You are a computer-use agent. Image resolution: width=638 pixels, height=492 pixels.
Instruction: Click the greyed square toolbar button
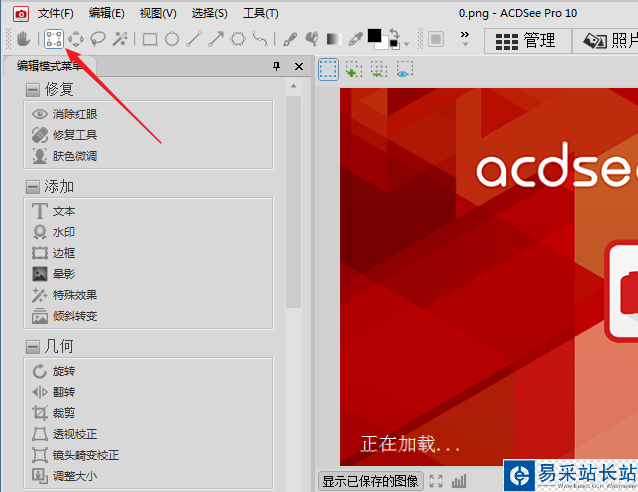[436, 39]
